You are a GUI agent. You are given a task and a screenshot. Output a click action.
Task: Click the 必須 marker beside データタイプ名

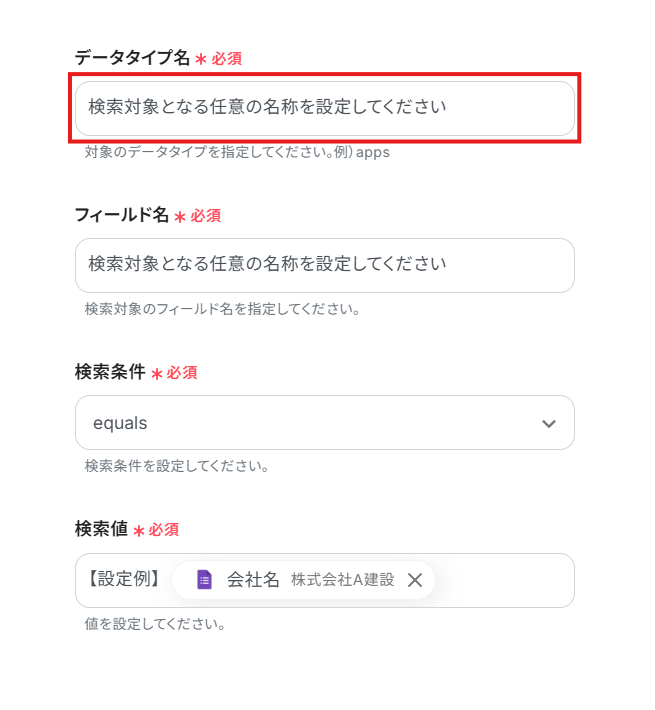(226, 59)
